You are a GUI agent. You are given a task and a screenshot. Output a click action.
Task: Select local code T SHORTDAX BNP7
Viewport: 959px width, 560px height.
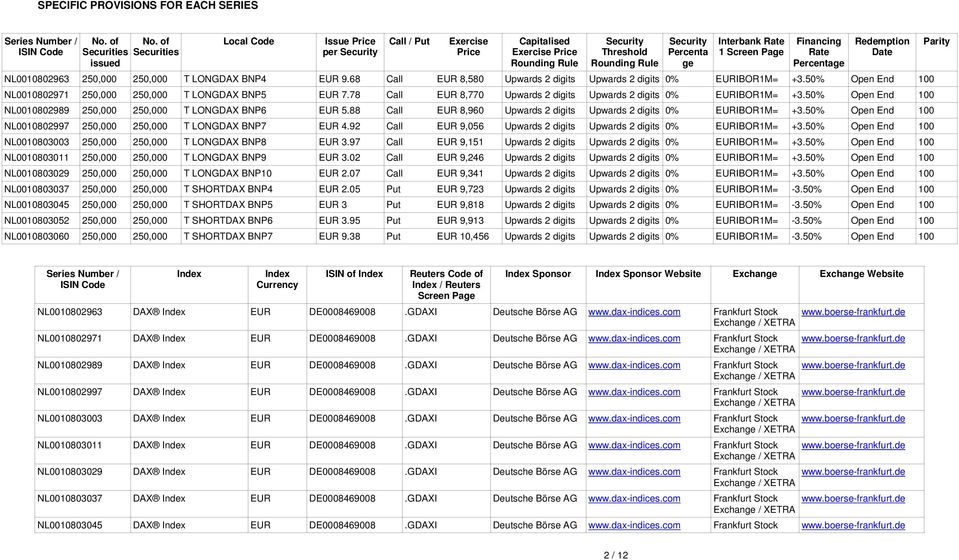228,237
